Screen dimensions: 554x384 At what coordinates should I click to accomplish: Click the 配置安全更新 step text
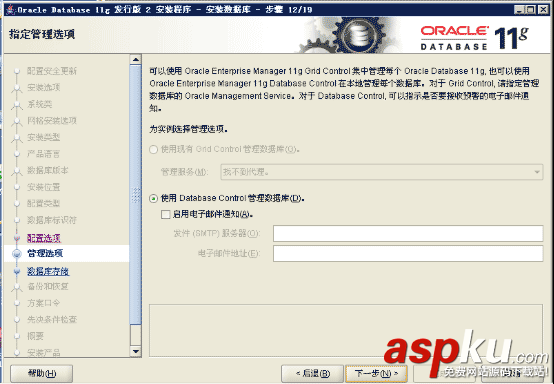point(52,71)
